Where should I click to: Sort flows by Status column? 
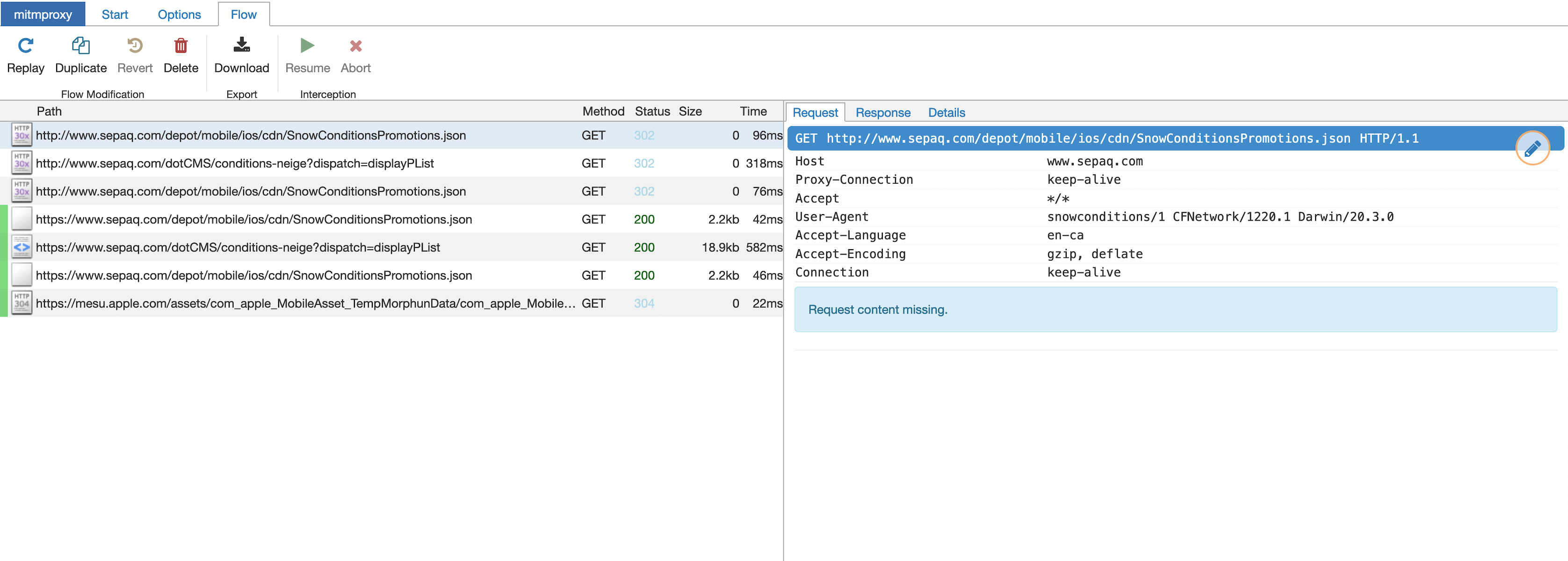pyautogui.click(x=652, y=111)
